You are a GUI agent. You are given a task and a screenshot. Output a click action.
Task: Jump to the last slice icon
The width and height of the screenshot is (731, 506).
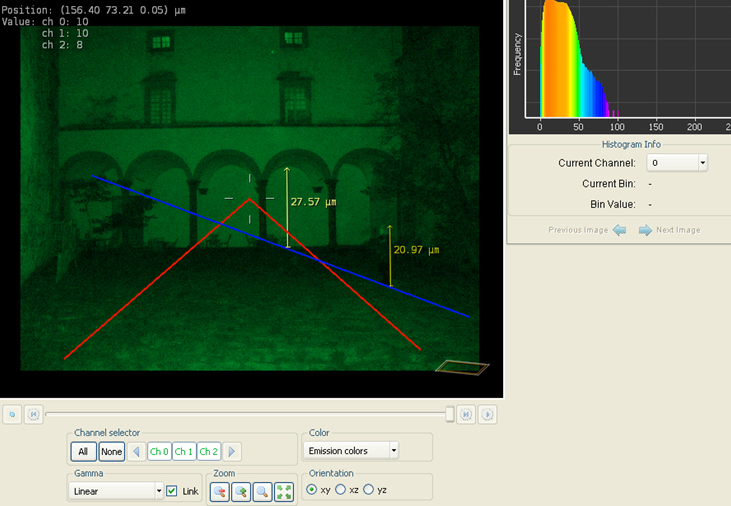[x=466, y=414]
